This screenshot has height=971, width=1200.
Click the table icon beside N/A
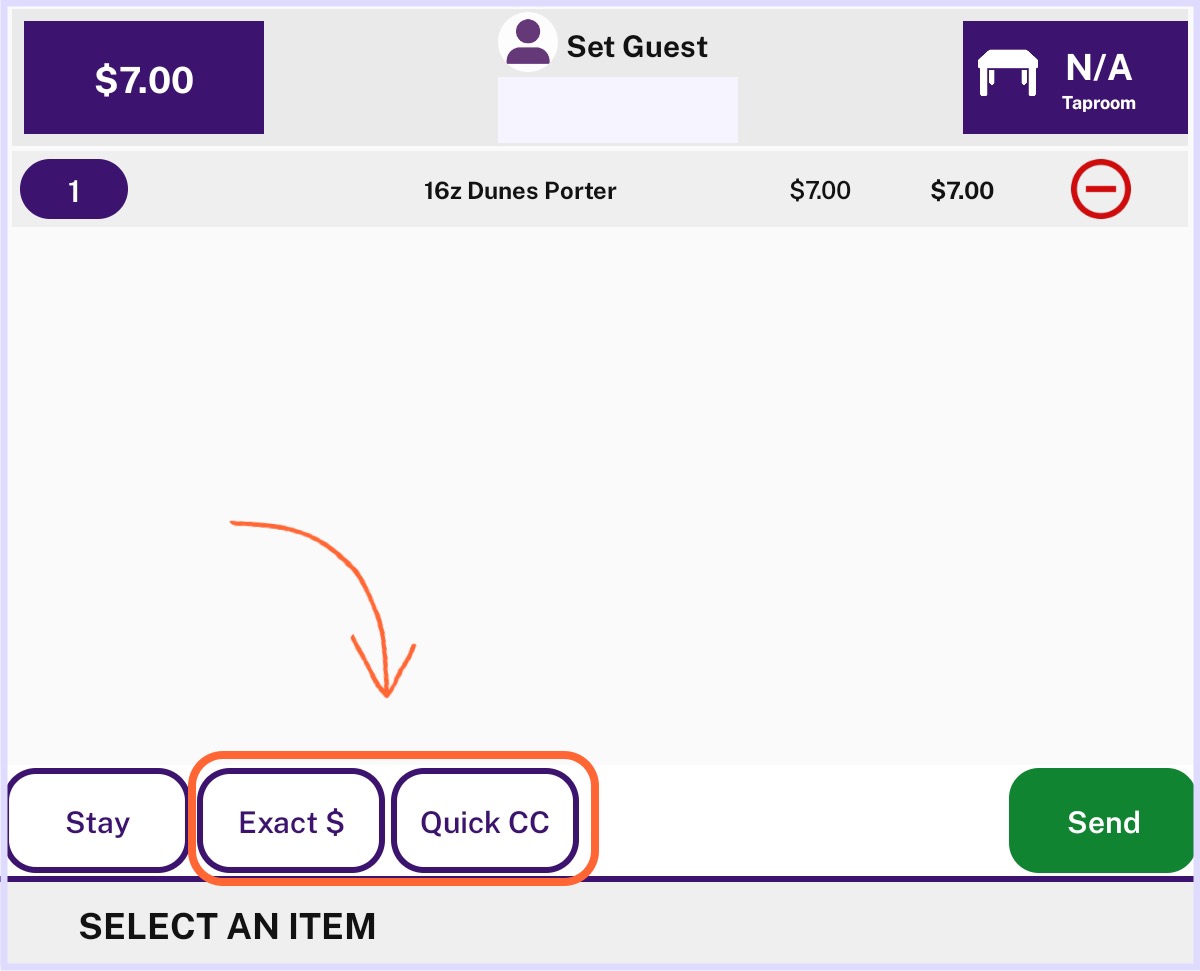pos(1007,73)
